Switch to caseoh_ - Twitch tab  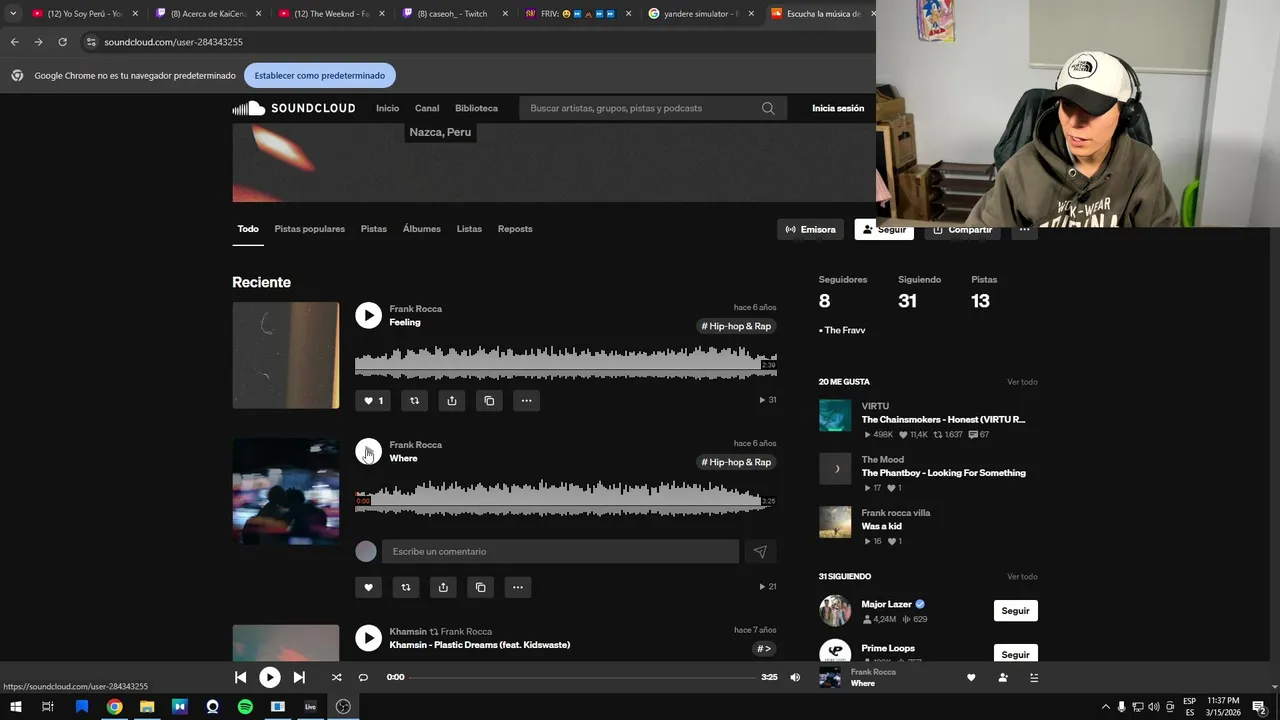456,14
